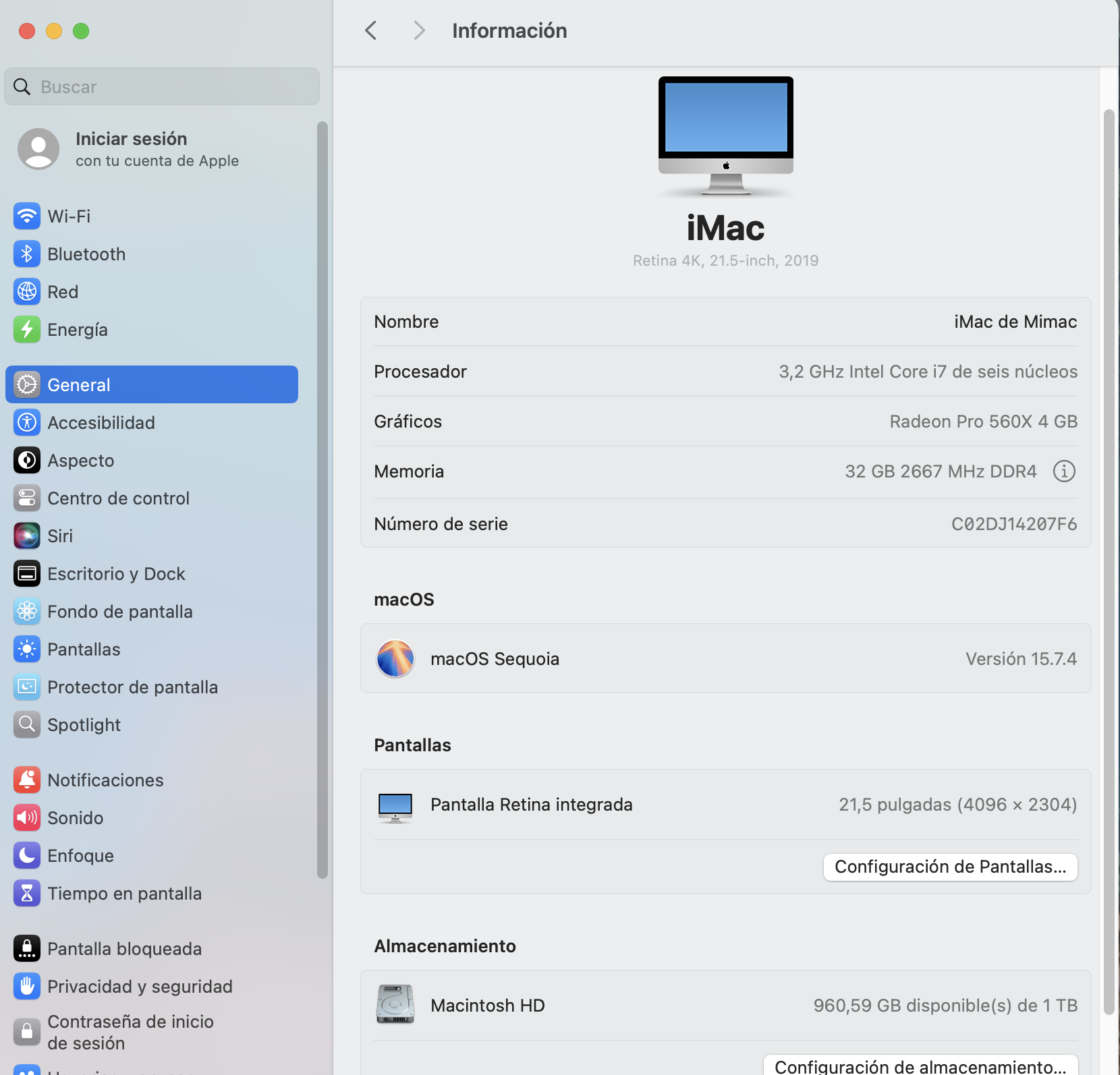Click the main panel vertical scrollbar
This screenshot has height=1075, width=1120.
click(x=1109, y=560)
